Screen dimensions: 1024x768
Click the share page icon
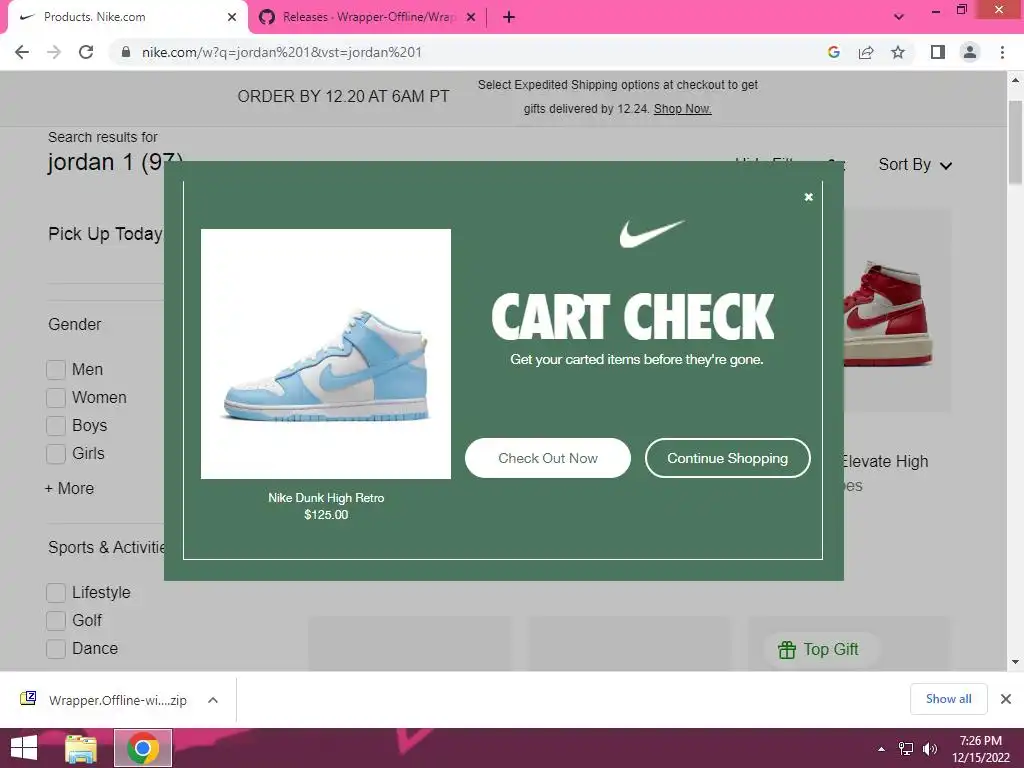tap(866, 52)
